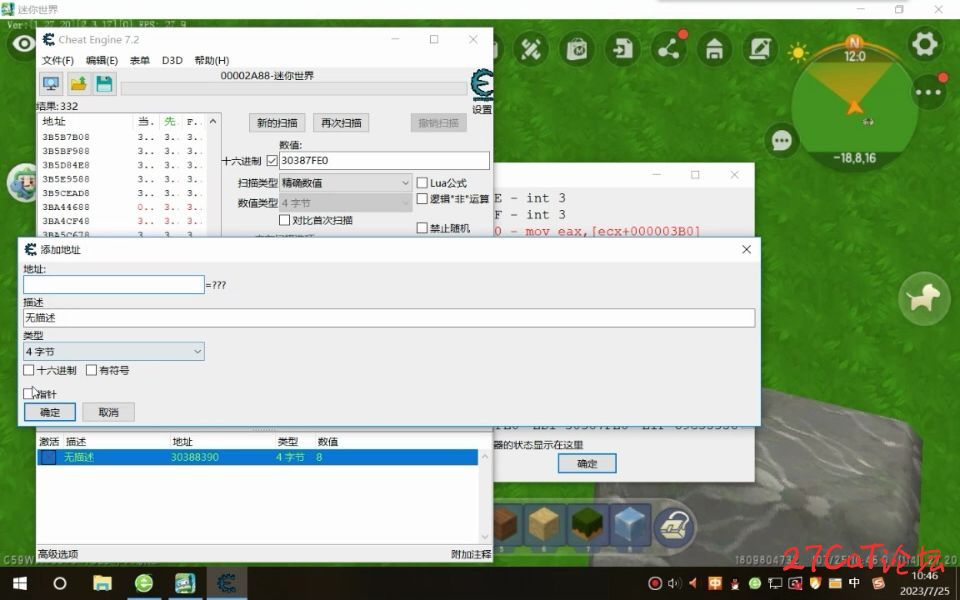Open the edit note icon in game

click(x=760, y=48)
